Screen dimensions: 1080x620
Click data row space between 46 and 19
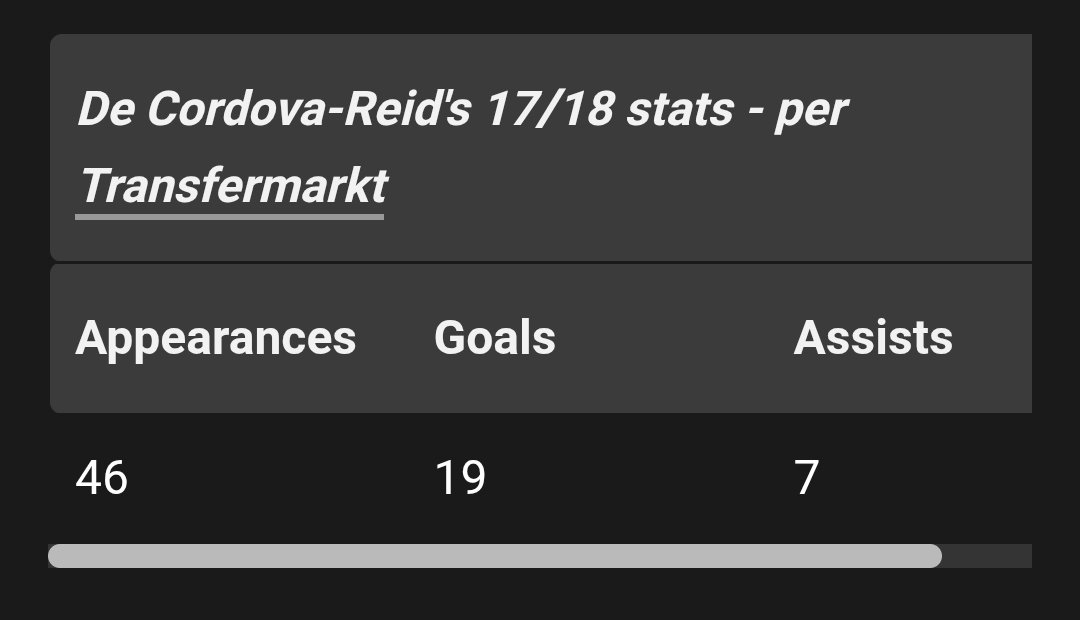280,478
